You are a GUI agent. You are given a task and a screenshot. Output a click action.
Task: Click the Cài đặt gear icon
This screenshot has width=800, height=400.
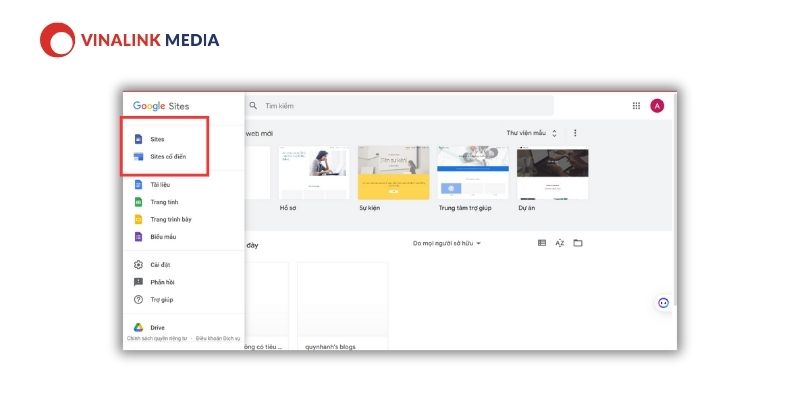pyautogui.click(x=138, y=265)
